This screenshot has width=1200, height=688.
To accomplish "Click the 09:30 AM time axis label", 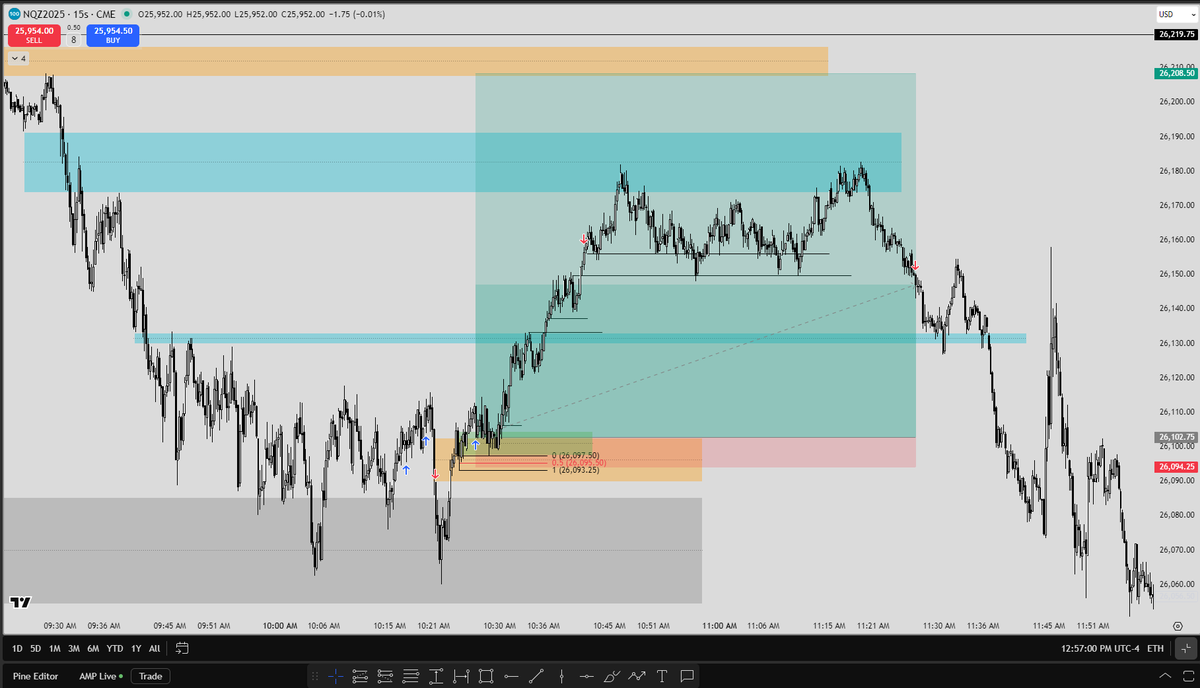I will (60, 626).
